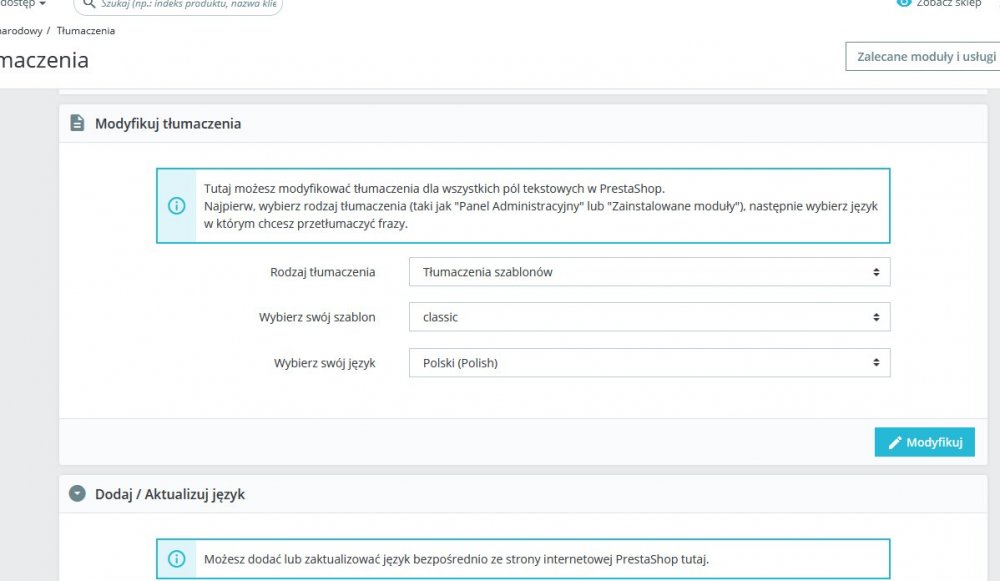Image resolution: width=1000 pixels, height=581 pixels.
Task: Open the Rodzaj tłumaczenia dropdown
Action: pyautogui.click(x=649, y=272)
